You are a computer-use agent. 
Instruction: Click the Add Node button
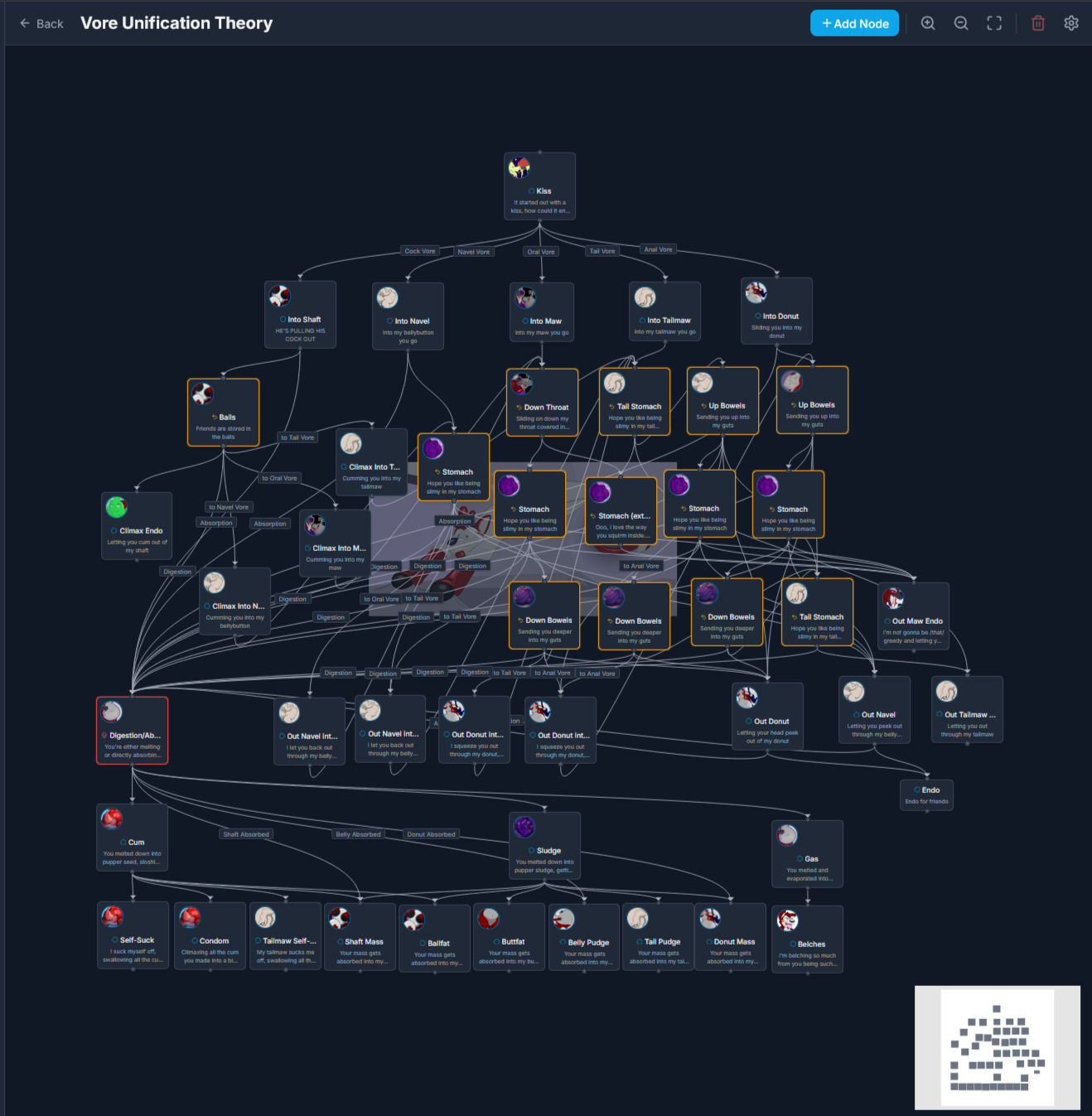854,23
